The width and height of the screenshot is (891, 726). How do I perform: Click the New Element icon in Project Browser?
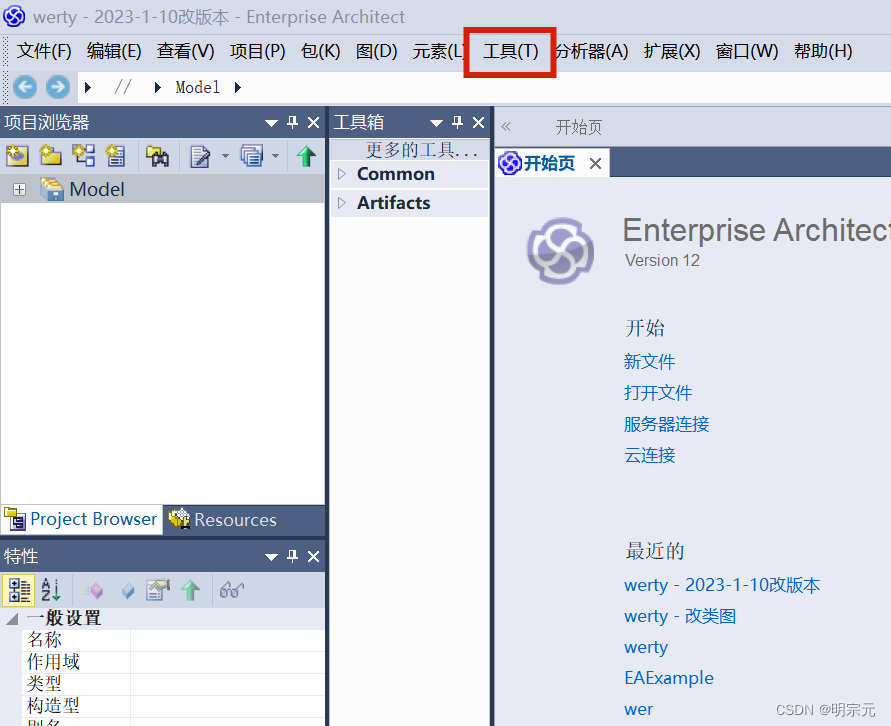(x=115, y=155)
